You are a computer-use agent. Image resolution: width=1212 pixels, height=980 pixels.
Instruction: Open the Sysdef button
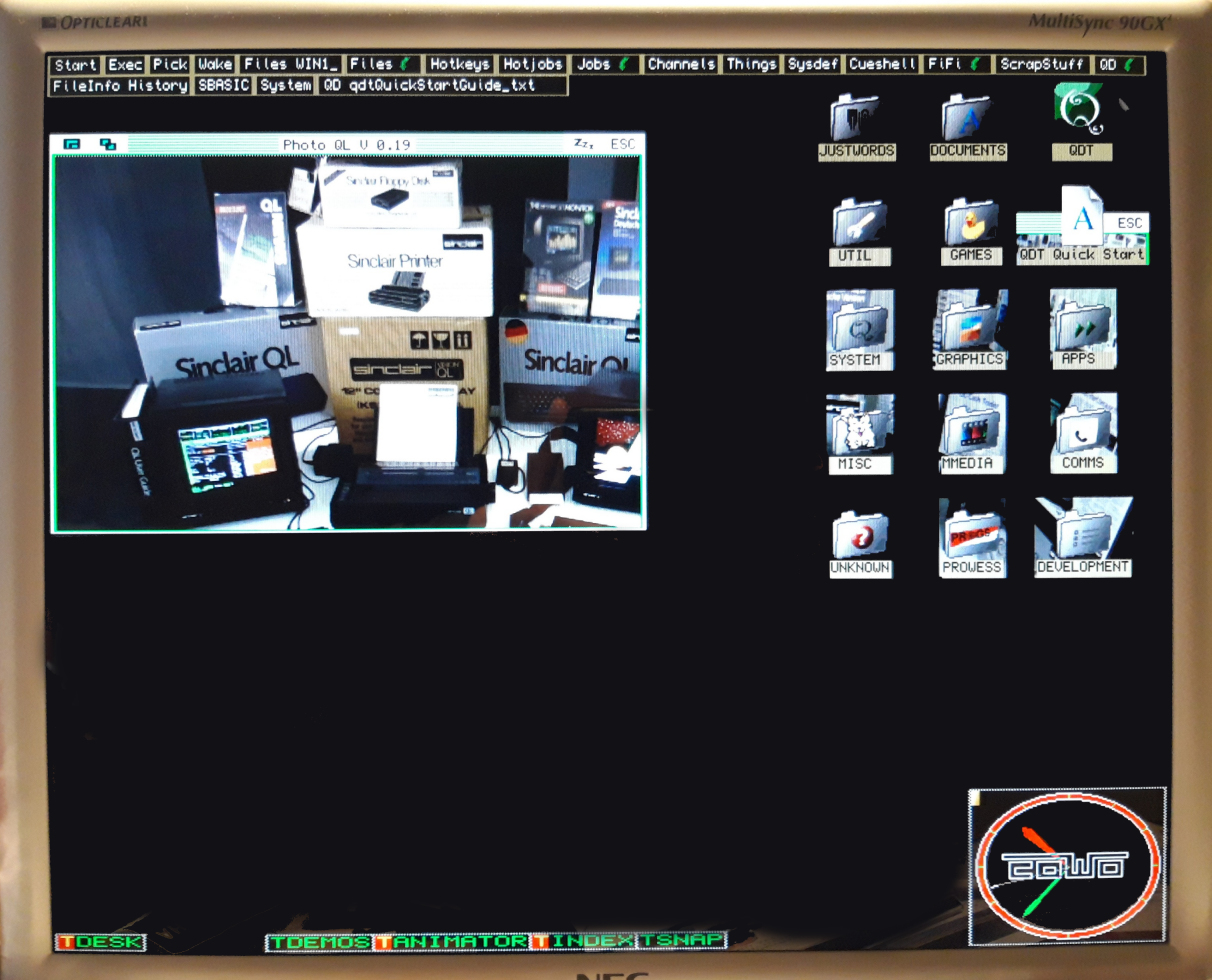click(813, 64)
